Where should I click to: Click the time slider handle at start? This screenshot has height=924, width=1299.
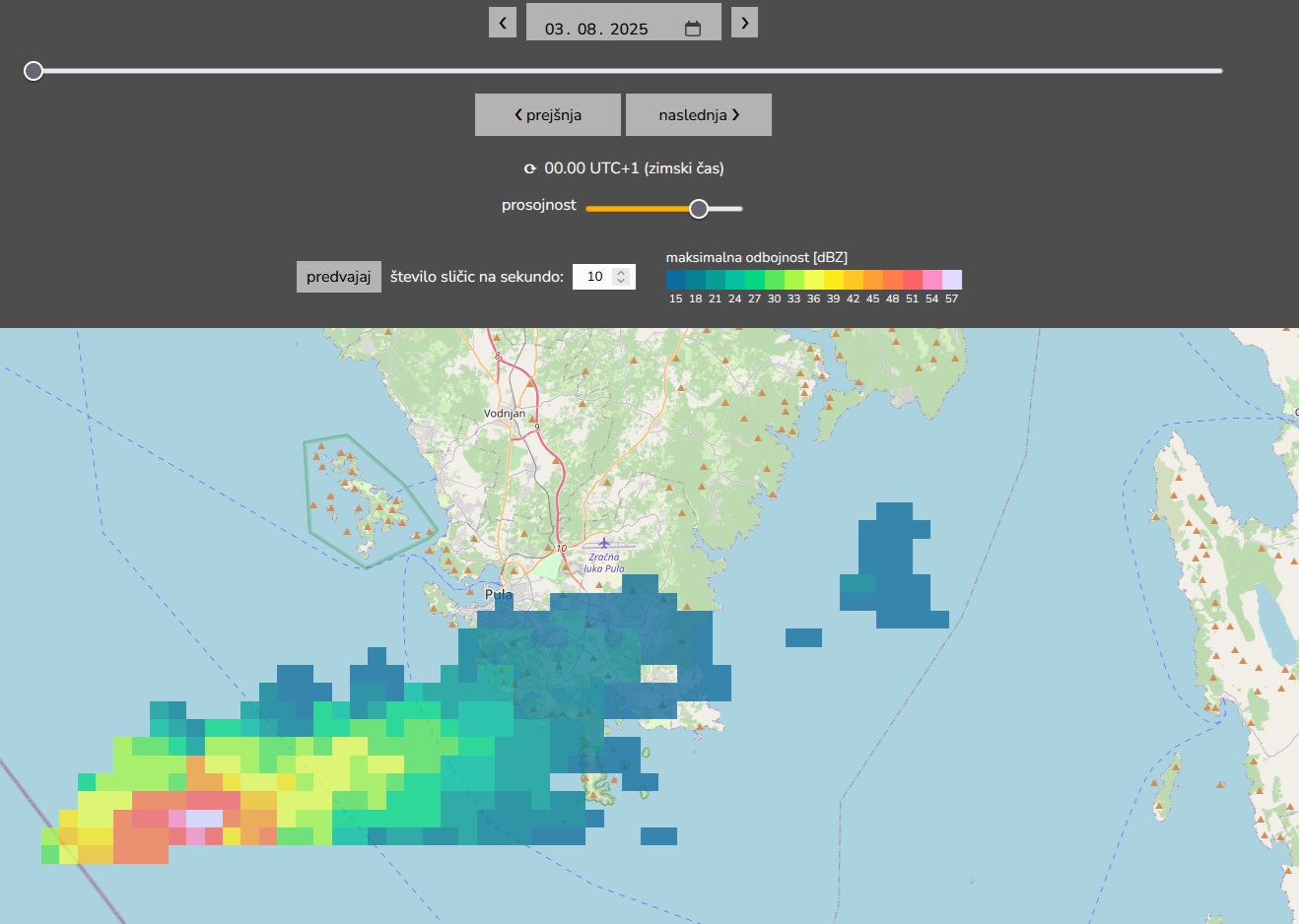34,71
